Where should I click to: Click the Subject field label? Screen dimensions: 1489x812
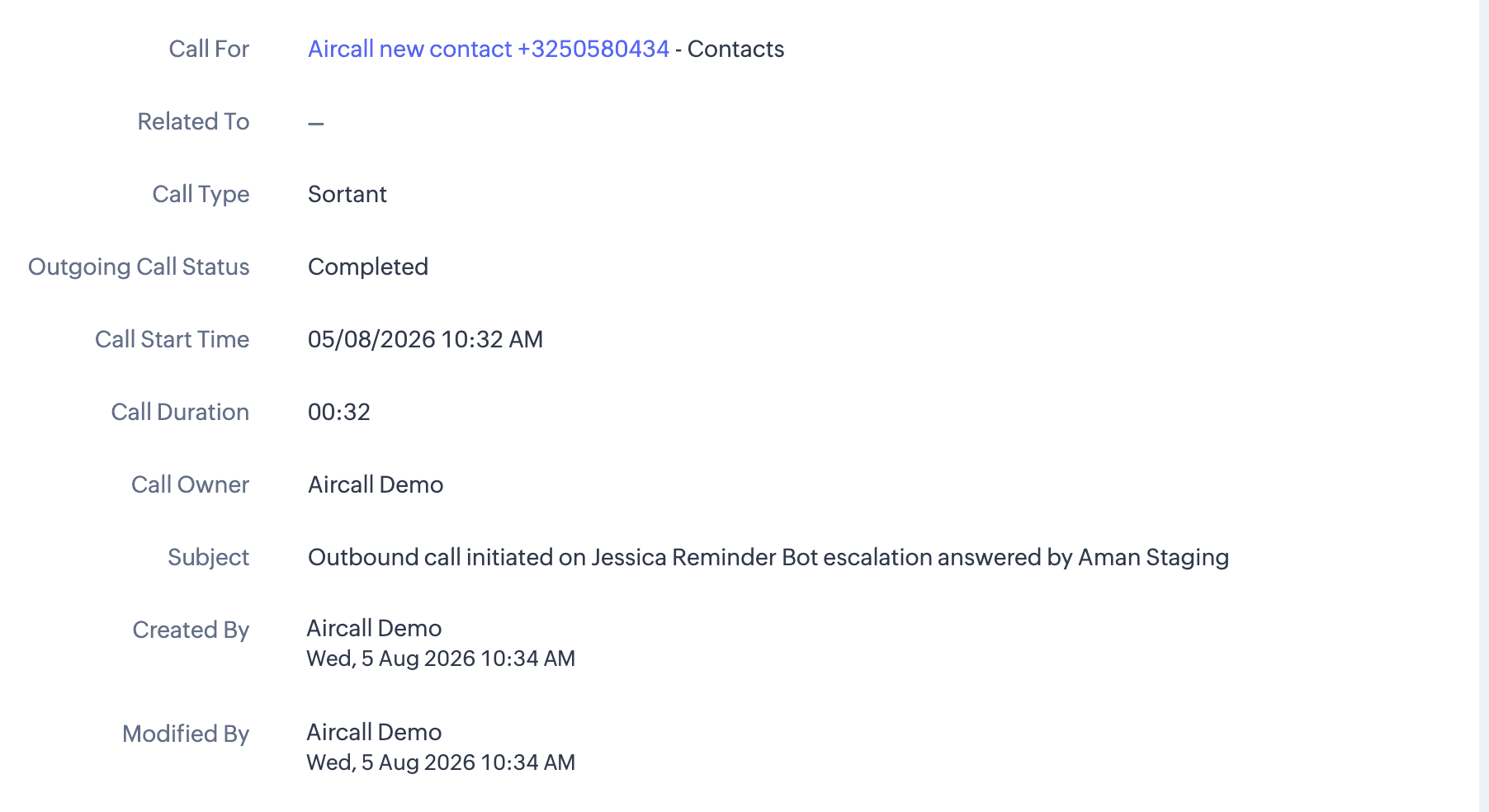pyautogui.click(x=208, y=557)
